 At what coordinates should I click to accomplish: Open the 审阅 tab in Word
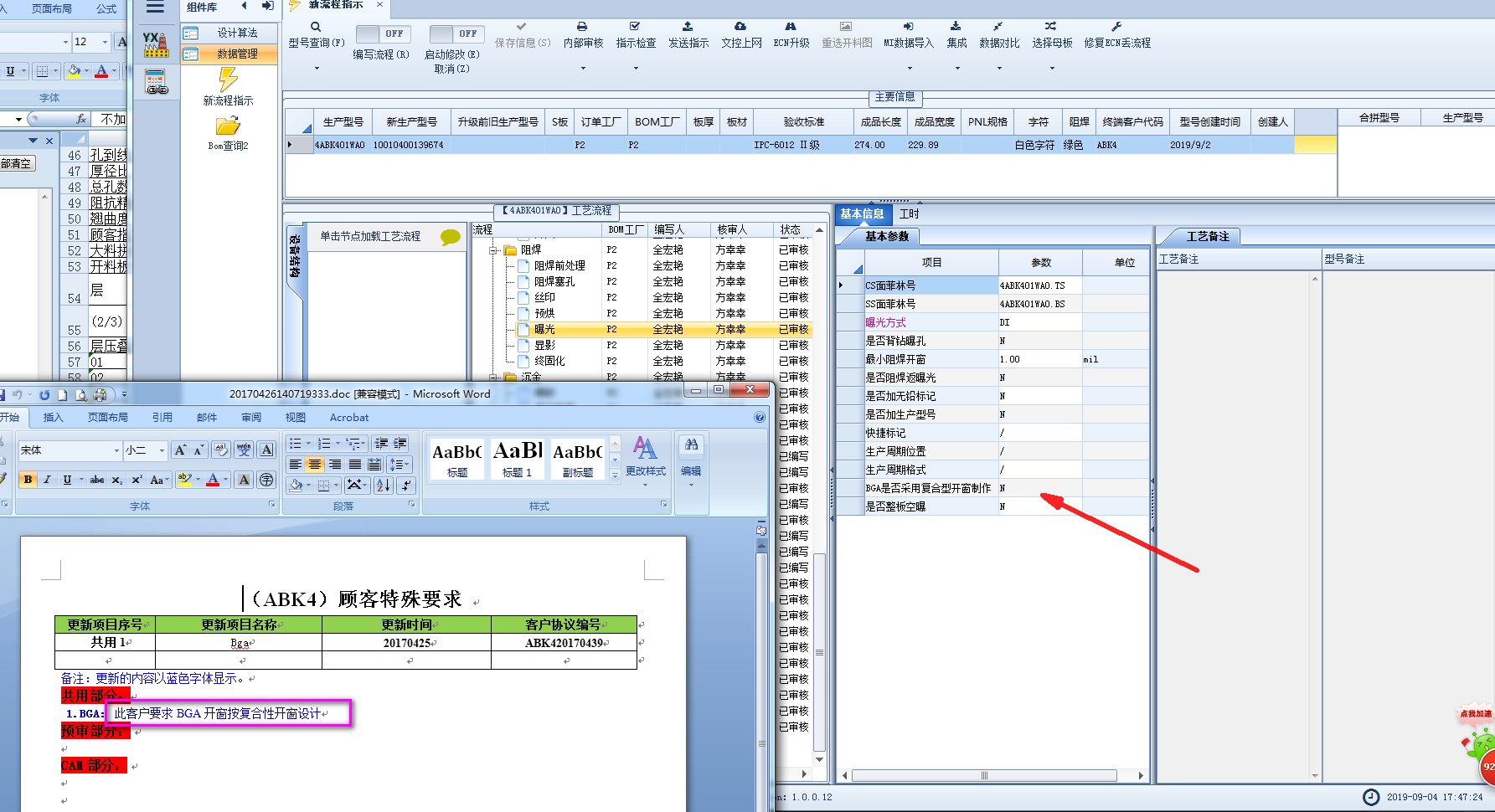[x=251, y=417]
